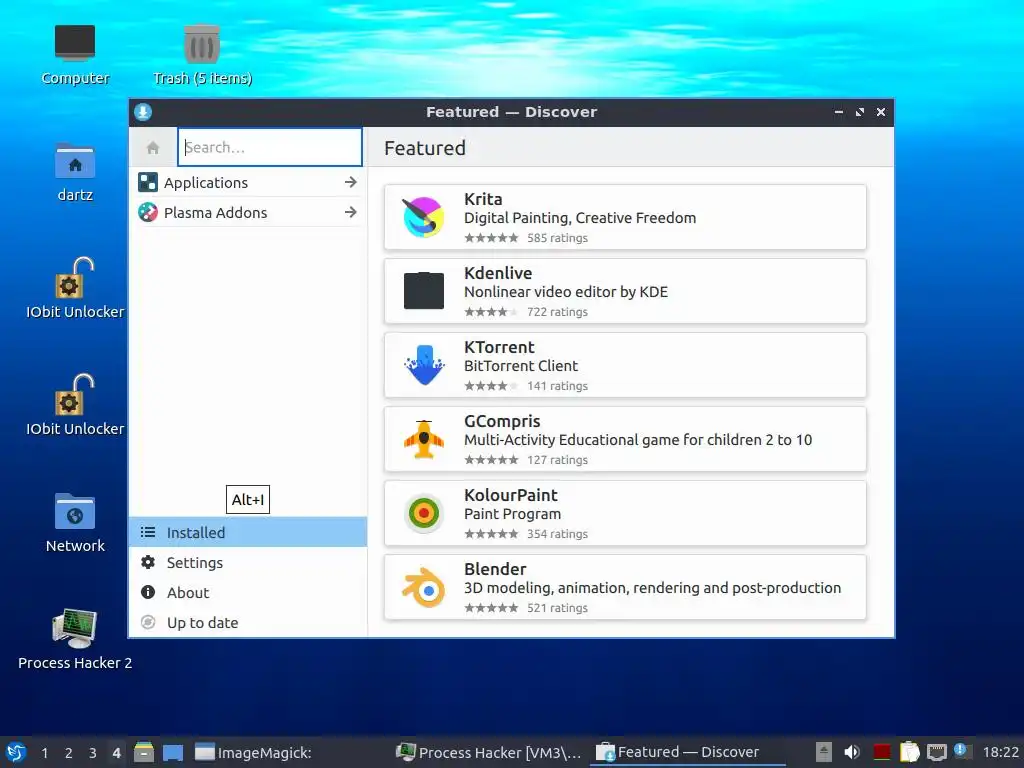Click Kdenlive's 722 ratings text
1024x768 pixels.
(x=558, y=312)
